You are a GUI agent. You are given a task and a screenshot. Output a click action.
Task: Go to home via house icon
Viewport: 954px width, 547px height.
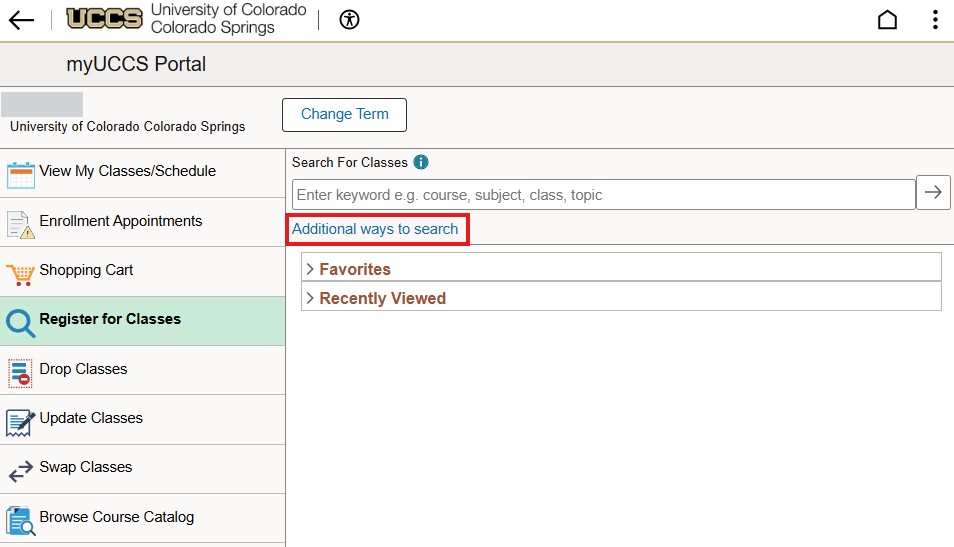pyautogui.click(x=887, y=20)
